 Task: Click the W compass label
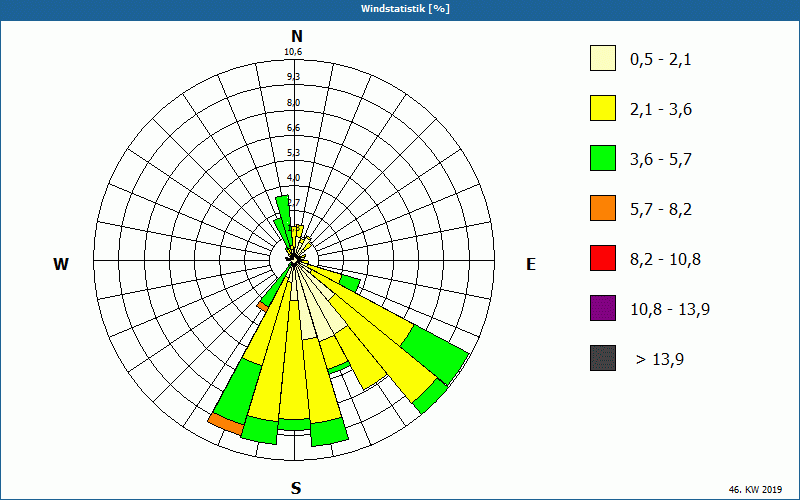click(61, 264)
